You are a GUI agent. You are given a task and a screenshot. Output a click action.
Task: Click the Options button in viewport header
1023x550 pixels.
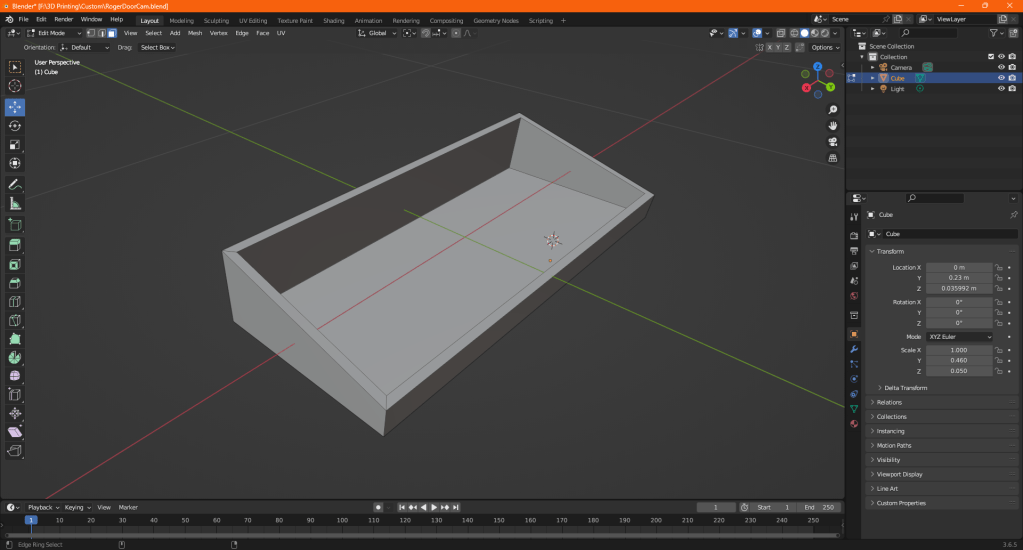tap(824, 47)
